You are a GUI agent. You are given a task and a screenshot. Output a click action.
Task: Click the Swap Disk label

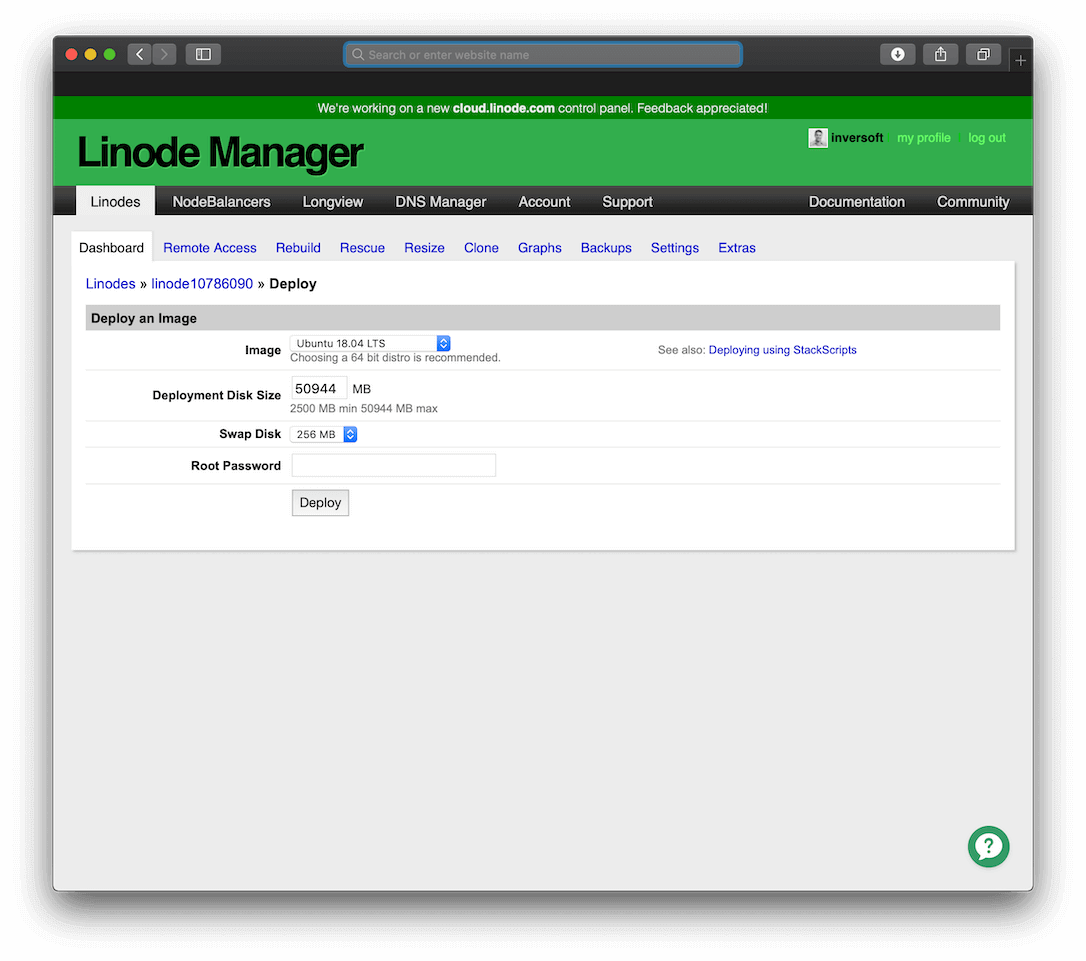(x=250, y=434)
